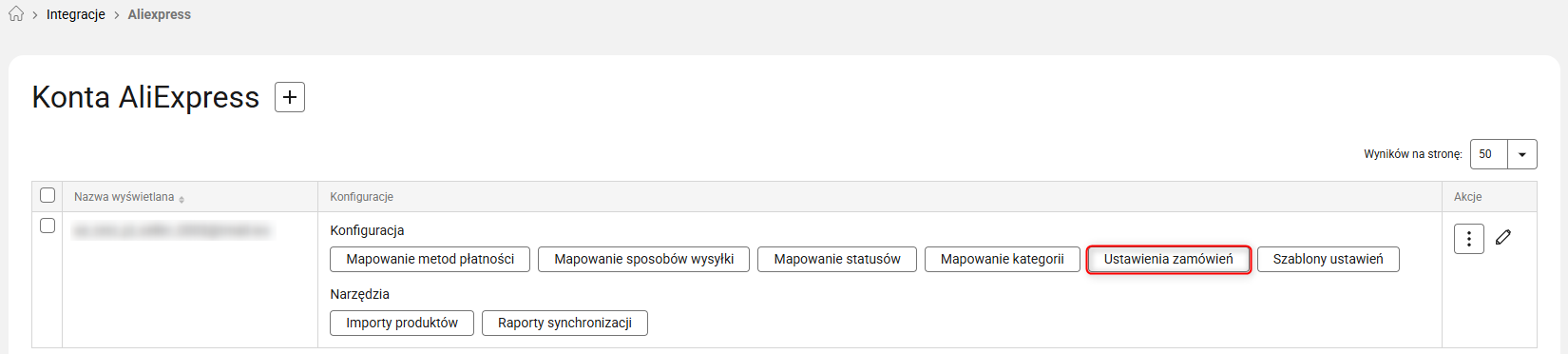
Task: Add new AliExpress account with plus icon
Action: [290, 97]
